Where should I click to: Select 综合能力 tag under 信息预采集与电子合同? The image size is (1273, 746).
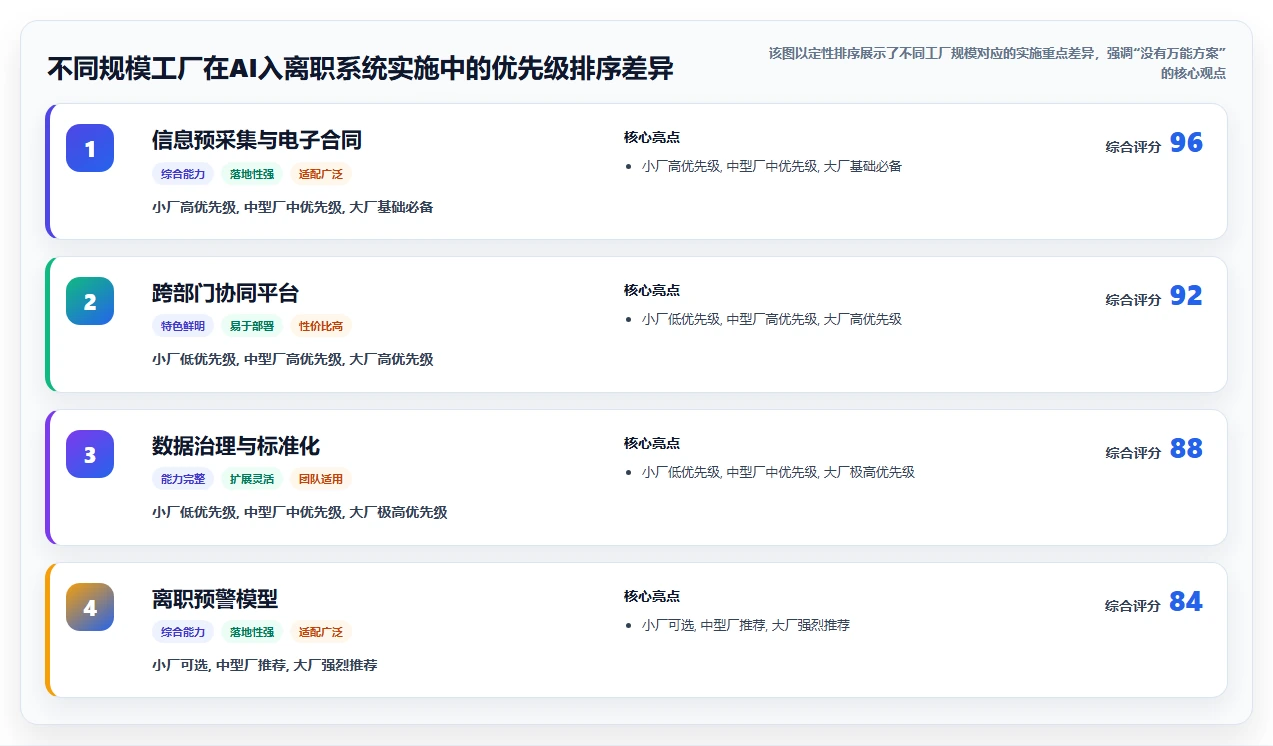[x=183, y=174]
